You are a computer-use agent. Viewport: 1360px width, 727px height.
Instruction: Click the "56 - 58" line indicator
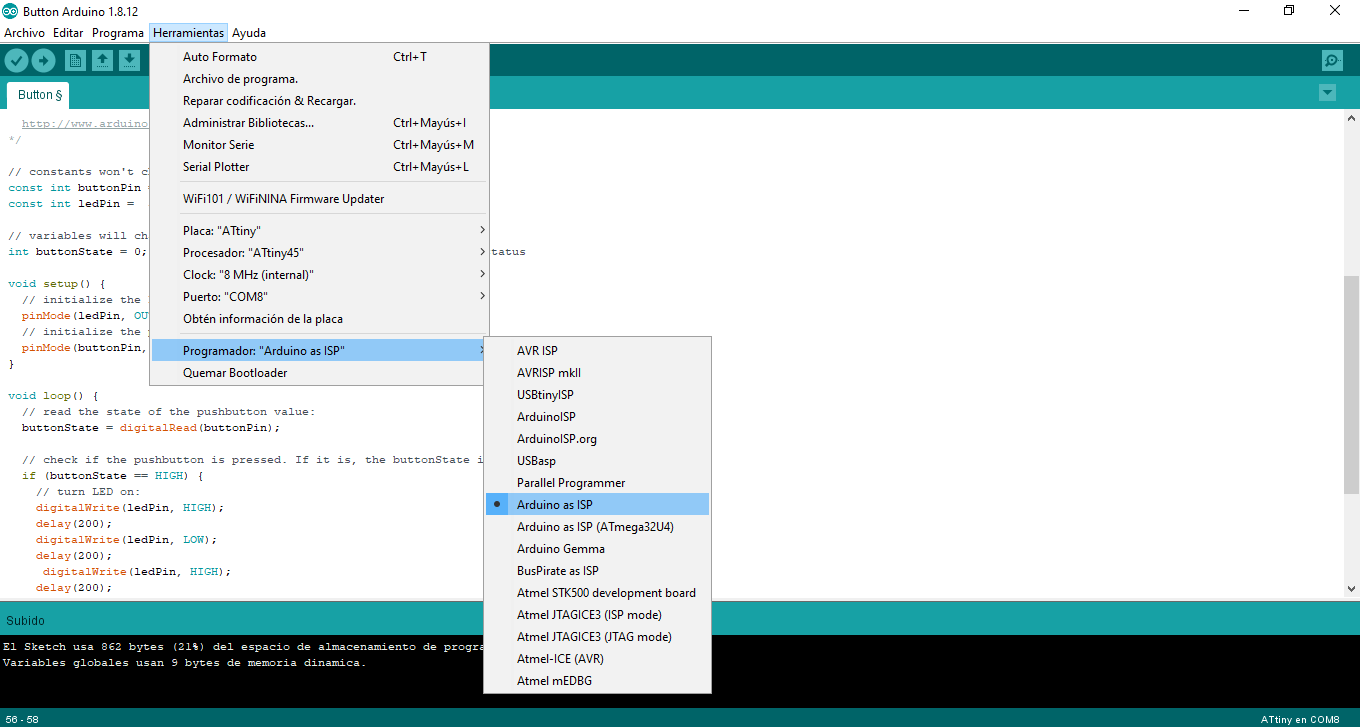point(20,719)
